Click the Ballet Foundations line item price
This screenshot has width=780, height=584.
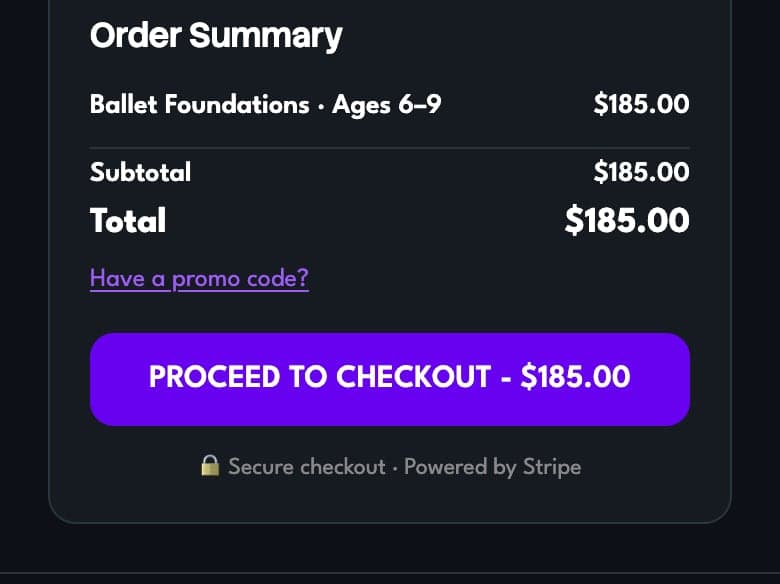tap(641, 104)
